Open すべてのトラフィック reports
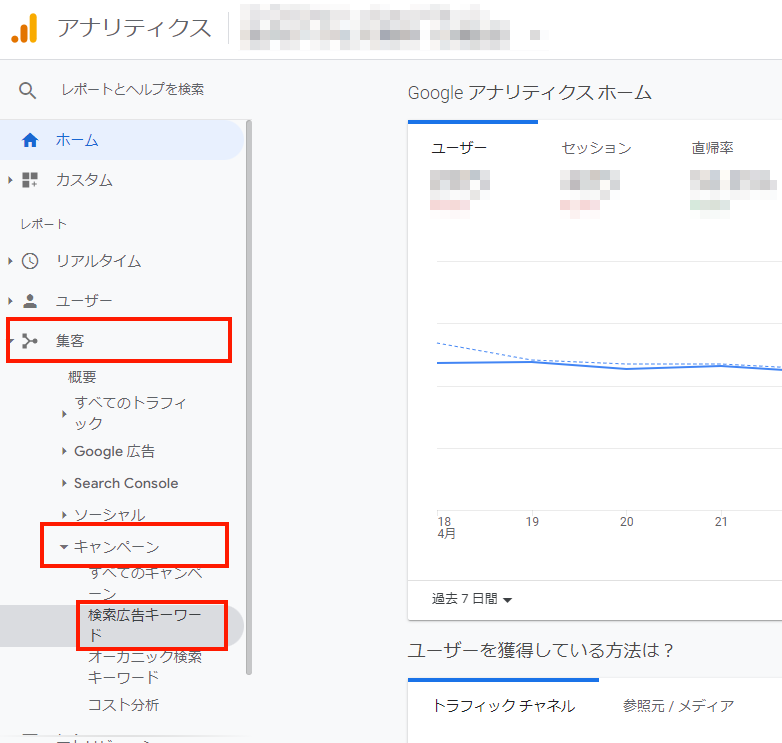The height and width of the screenshot is (743, 782). (130, 413)
